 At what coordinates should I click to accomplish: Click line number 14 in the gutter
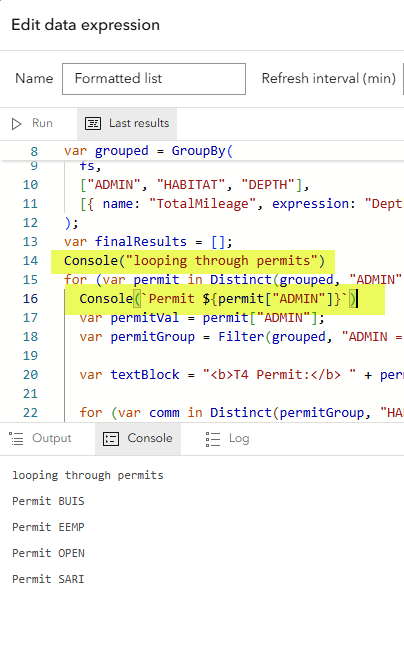point(30,261)
